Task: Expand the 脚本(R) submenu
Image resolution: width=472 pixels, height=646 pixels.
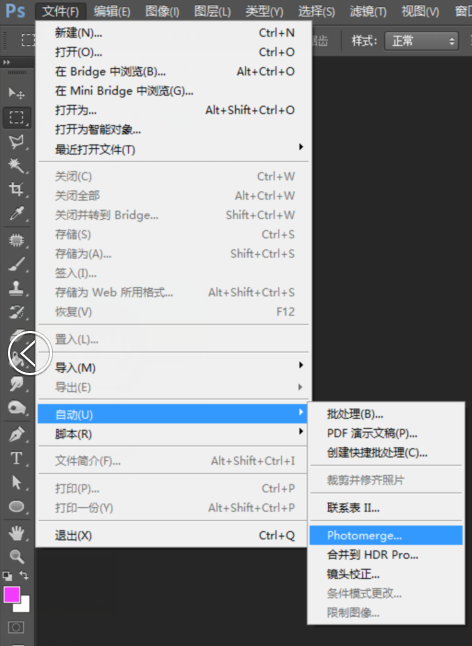Action: pyautogui.click(x=173, y=434)
